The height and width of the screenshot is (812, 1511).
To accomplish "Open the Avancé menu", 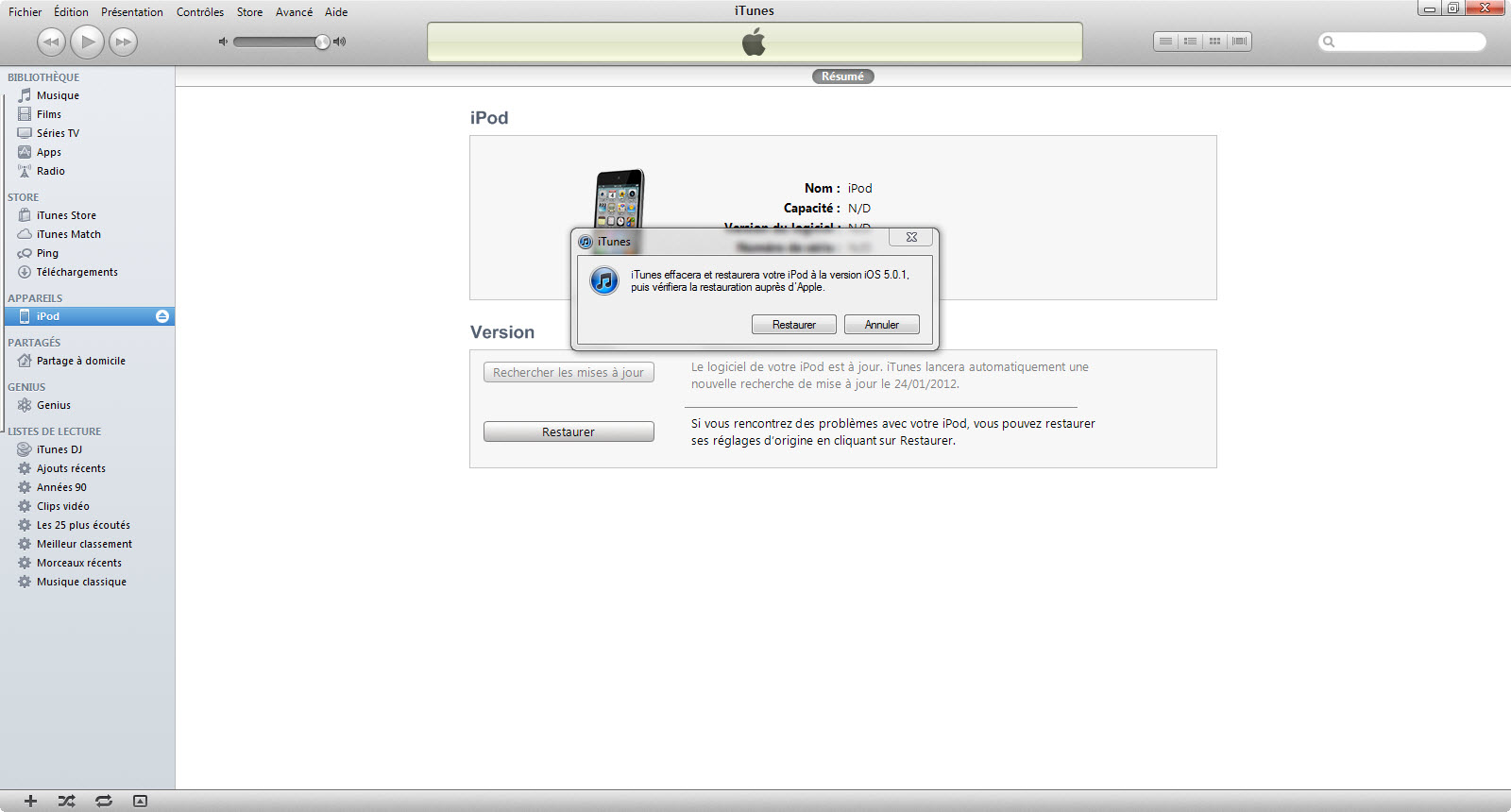I will point(294,12).
